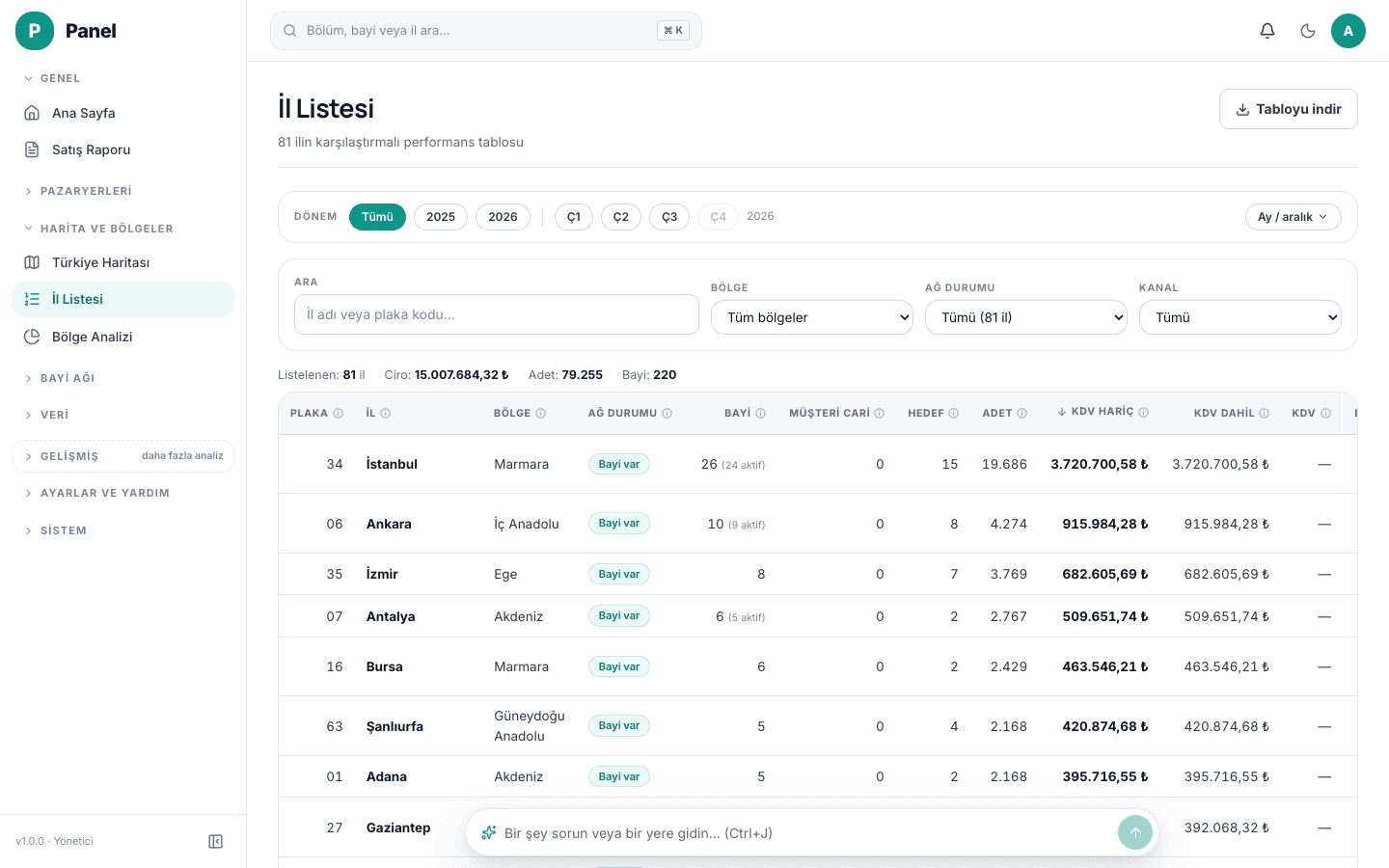The image size is (1389, 868).
Task: Open Ana Sayfa in sidebar
Action: click(x=123, y=113)
